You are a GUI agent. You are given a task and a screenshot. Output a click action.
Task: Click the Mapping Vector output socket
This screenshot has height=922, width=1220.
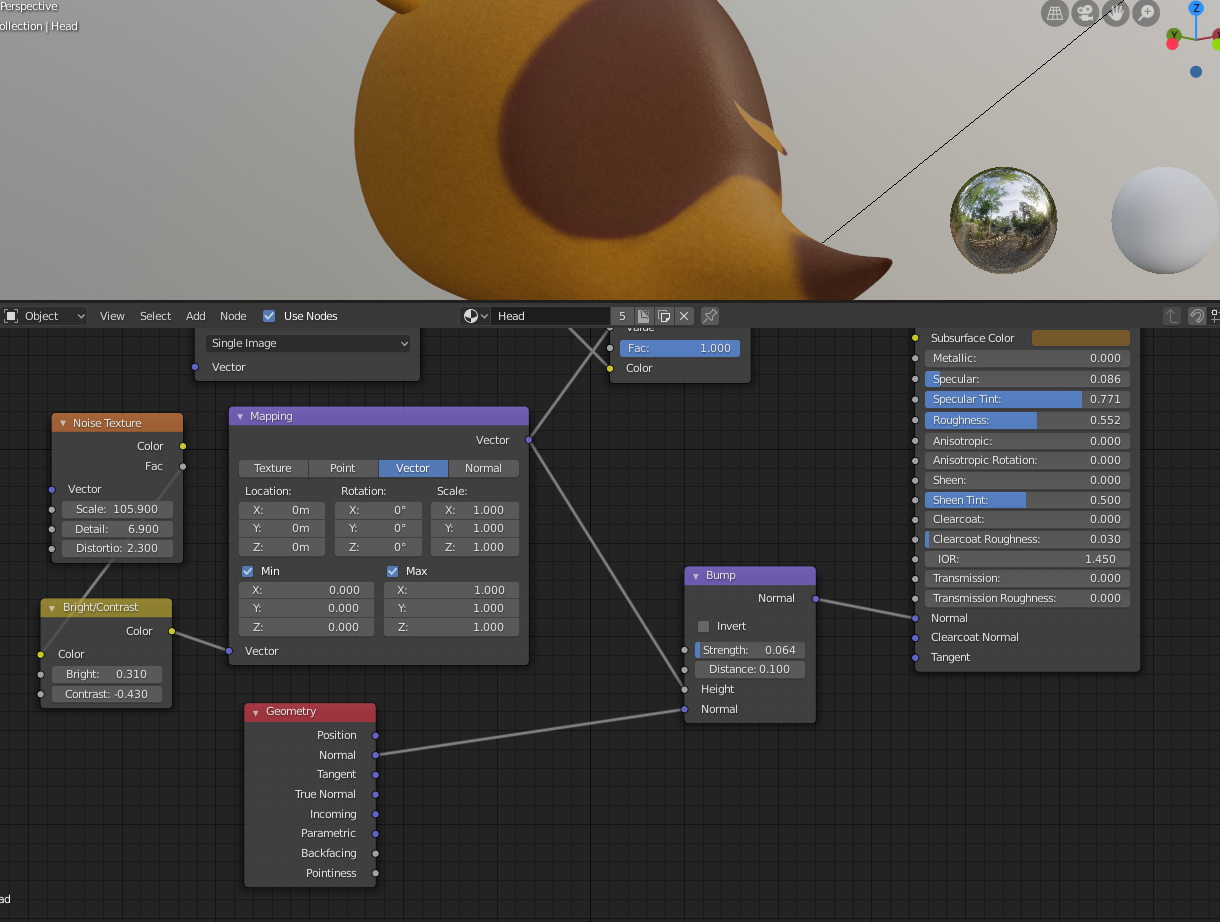point(529,439)
